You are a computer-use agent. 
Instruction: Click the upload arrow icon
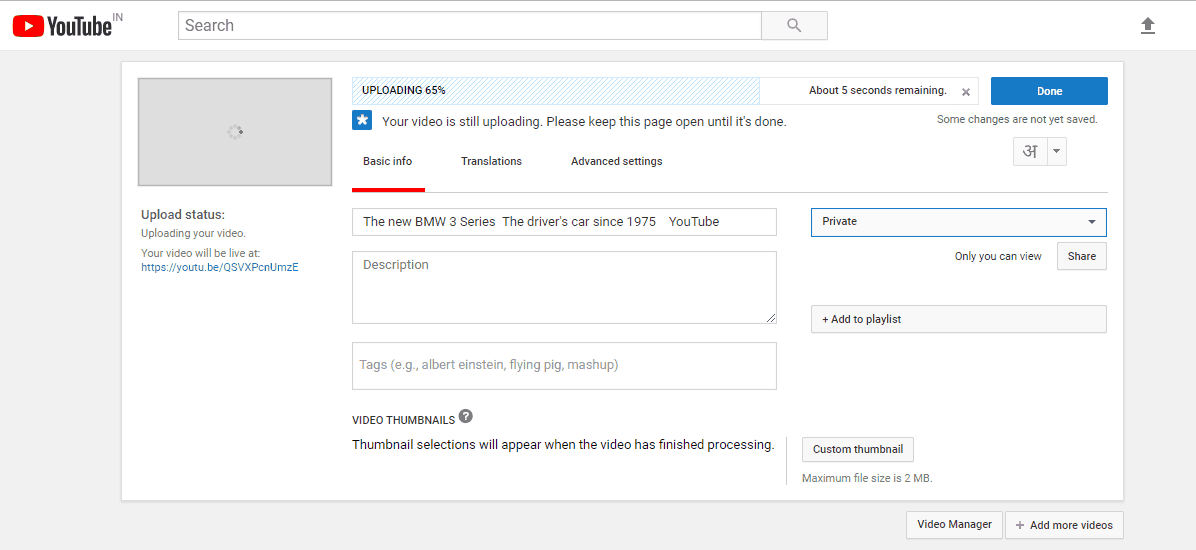(x=1147, y=26)
